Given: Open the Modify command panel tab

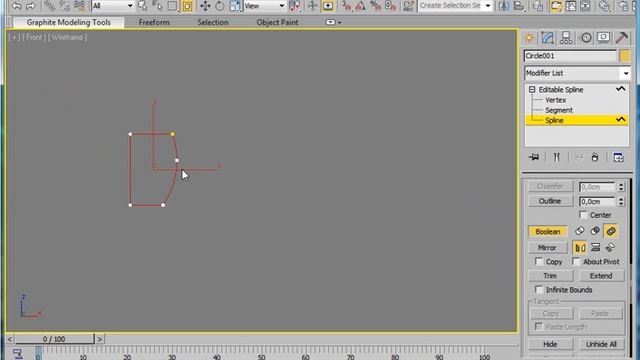Looking at the screenshot, I should [x=547, y=38].
